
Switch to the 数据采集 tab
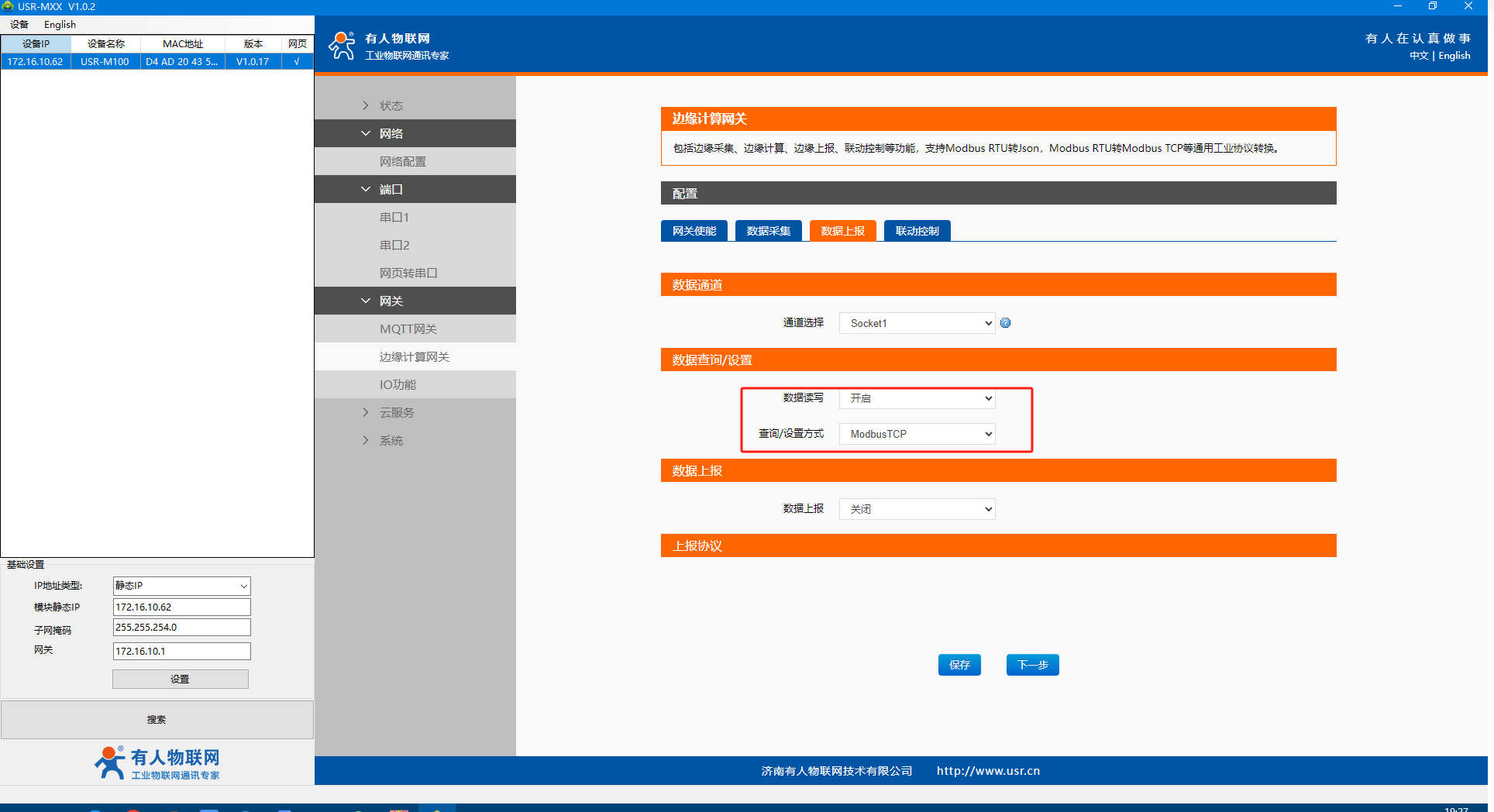click(x=768, y=231)
